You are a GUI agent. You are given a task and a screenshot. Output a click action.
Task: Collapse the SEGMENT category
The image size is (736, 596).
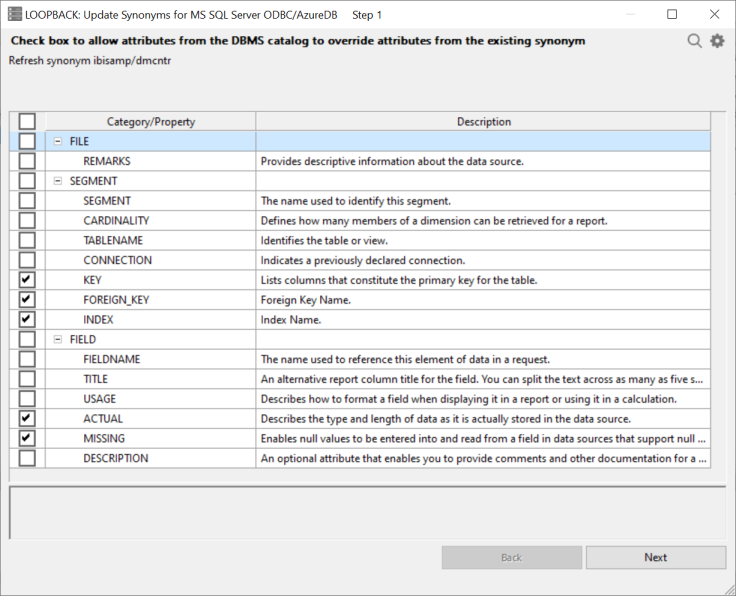click(x=58, y=181)
